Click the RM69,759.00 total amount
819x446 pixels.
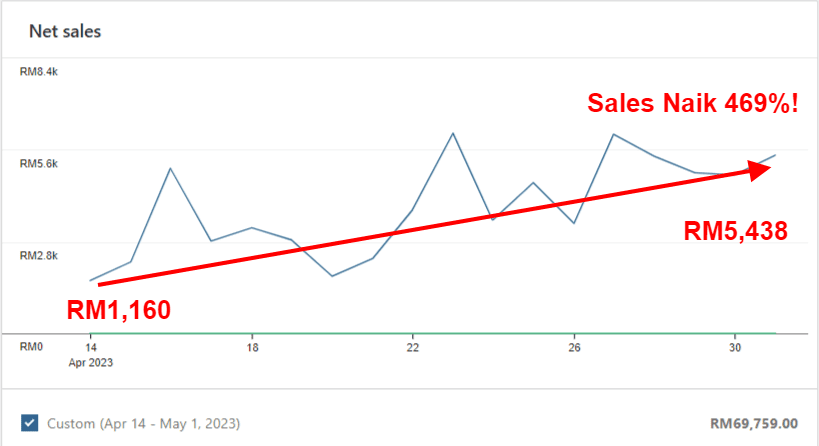[x=751, y=424]
